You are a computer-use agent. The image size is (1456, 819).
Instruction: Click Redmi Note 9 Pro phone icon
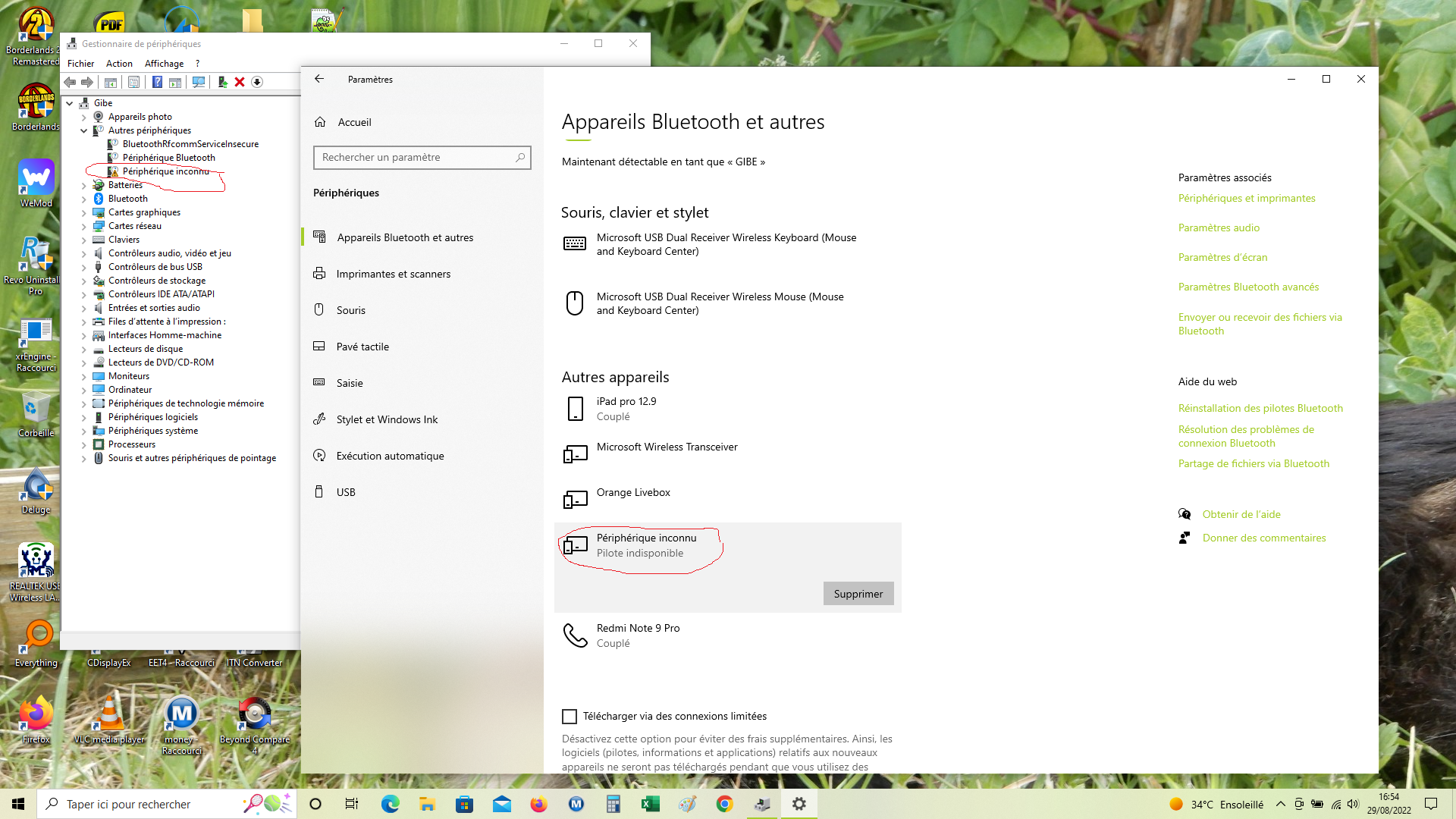click(x=576, y=635)
